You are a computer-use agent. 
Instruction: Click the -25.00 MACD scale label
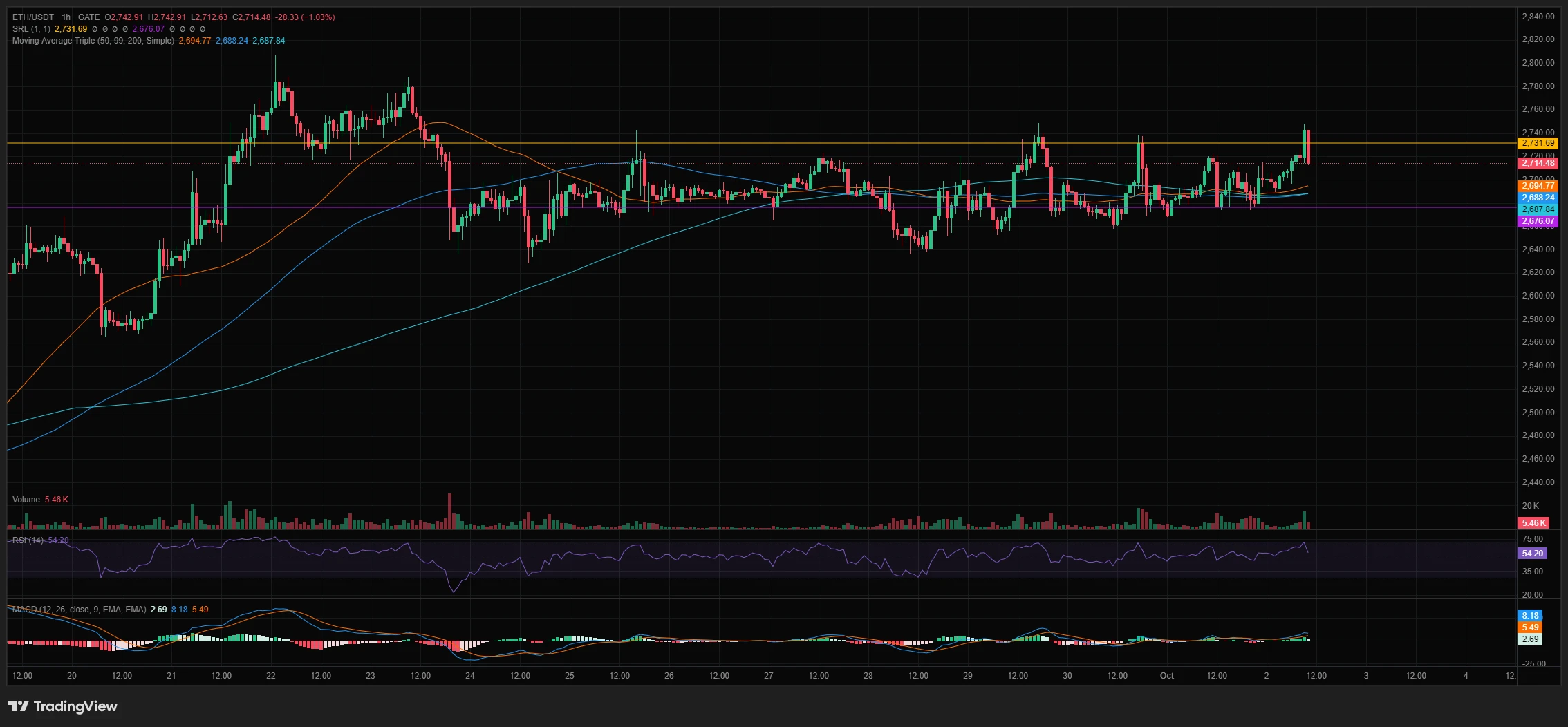tap(1533, 664)
